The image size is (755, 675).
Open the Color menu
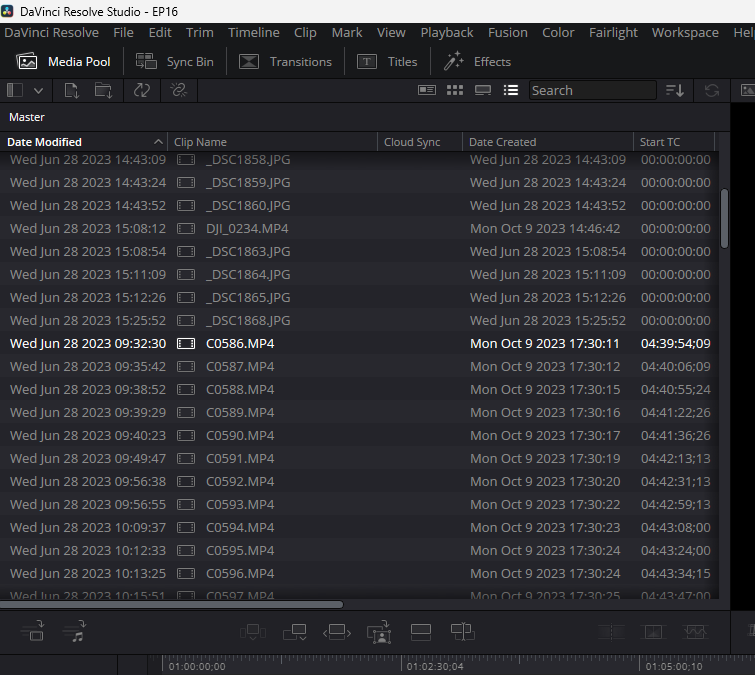558,32
